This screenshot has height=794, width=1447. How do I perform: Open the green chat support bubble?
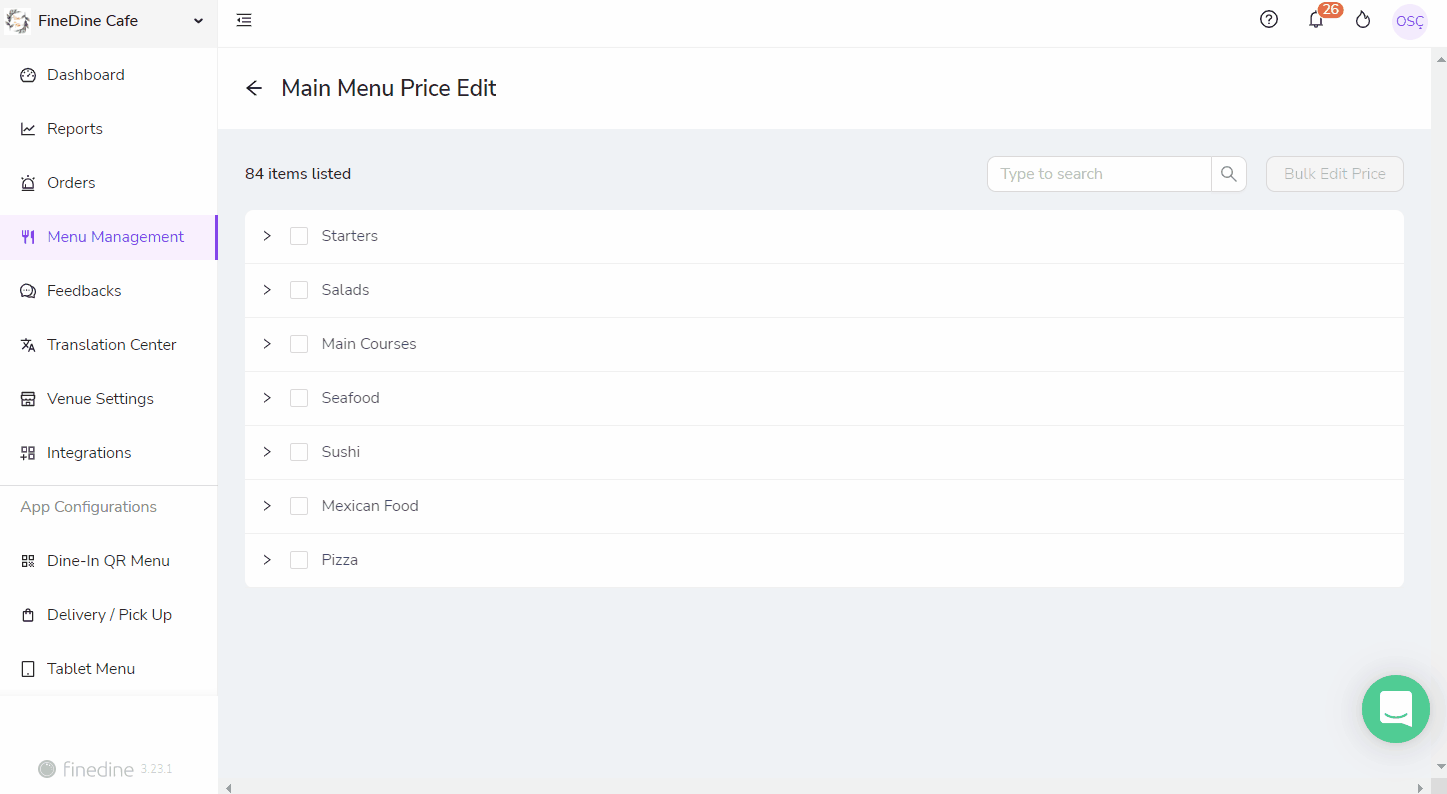coord(1396,709)
